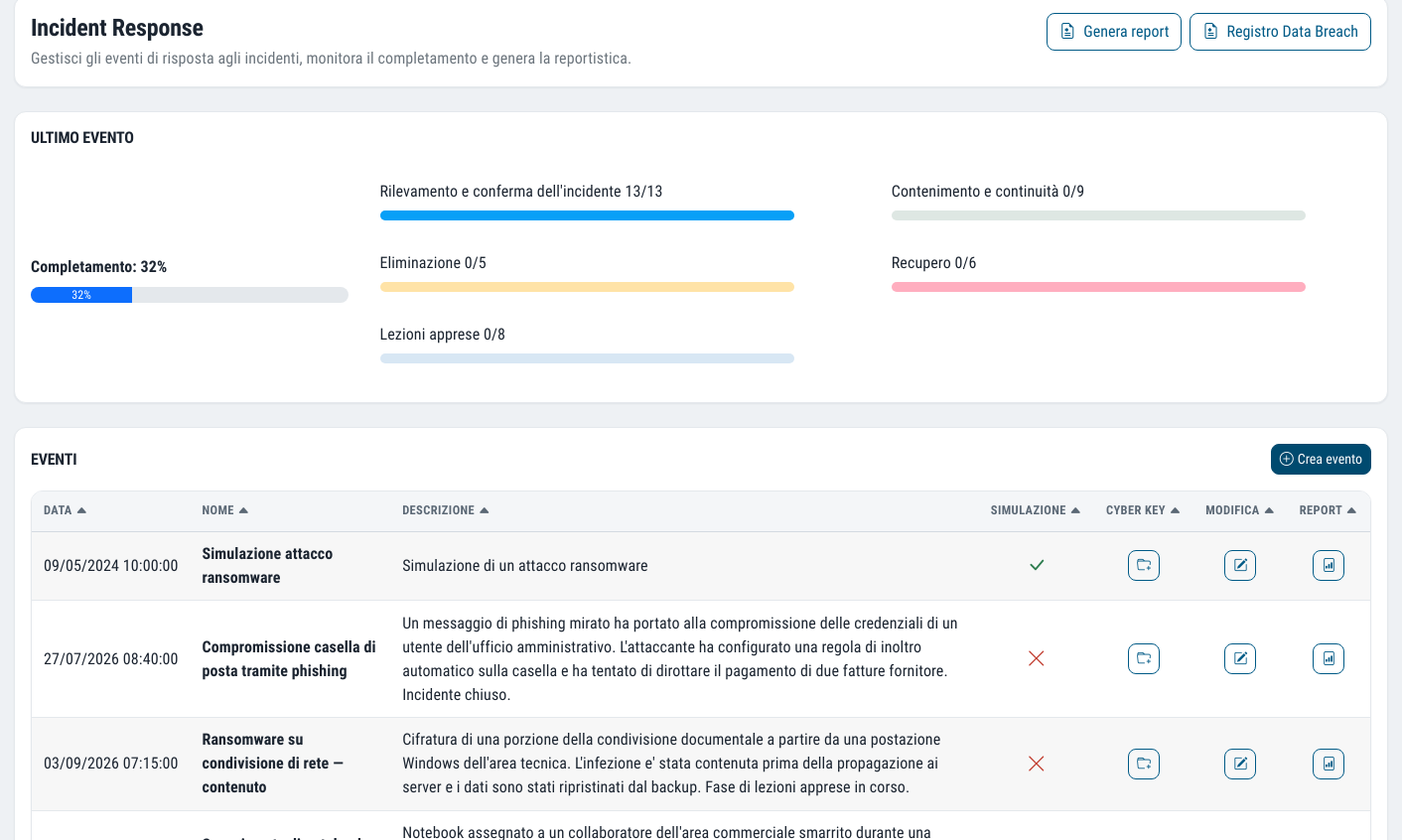
Task: Click the date 03/09/2026 07:15:00
Action: 111,764
